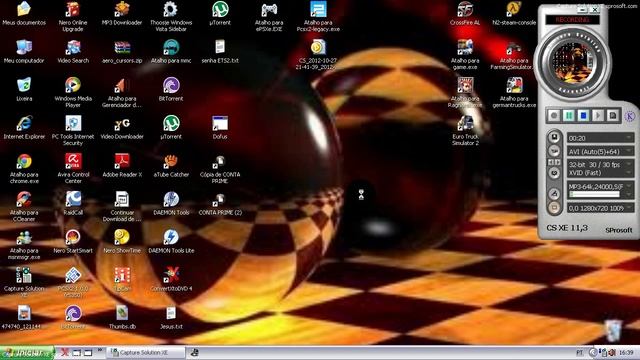The image size is (640, 360).
Task: Select Atalho para chrome.exe icon
Action: 24,169
